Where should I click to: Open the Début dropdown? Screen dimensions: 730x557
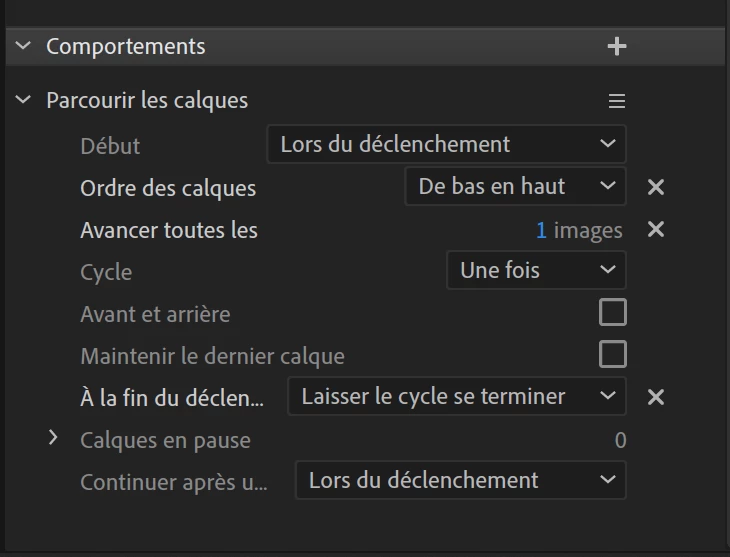tap(446, 144)
